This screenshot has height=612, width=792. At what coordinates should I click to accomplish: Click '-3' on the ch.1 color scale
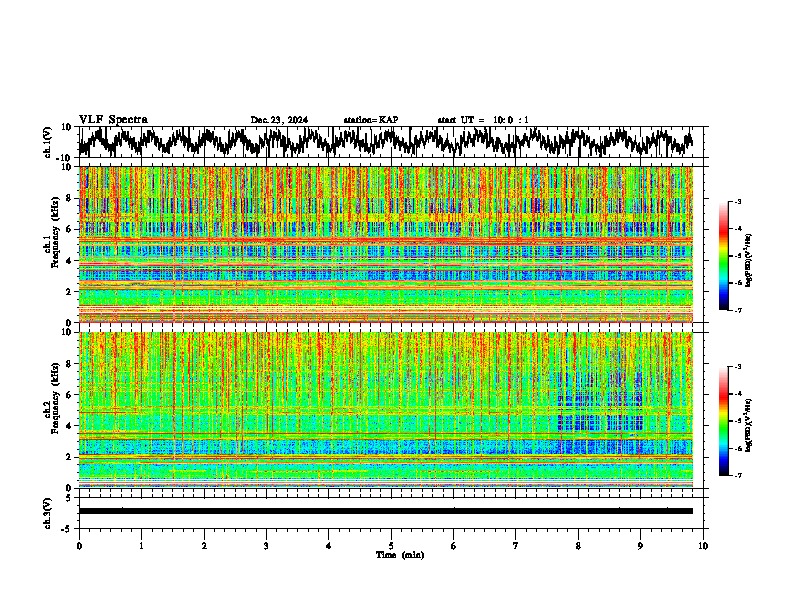[737, 201]
